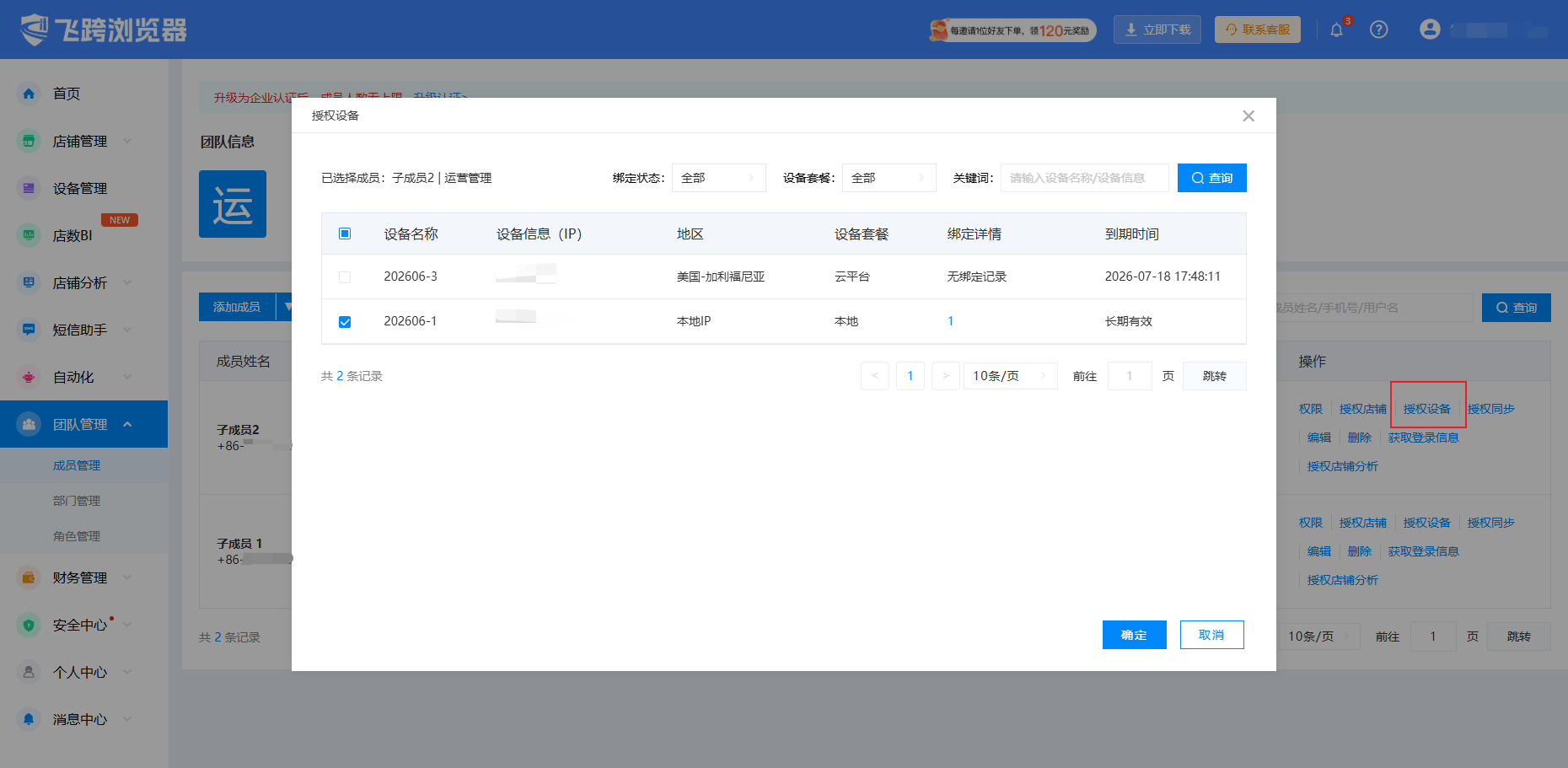The image size is (1568, 768).
Task: Click the 安全中心 shield icon
Action: click(x=29, y=625)
